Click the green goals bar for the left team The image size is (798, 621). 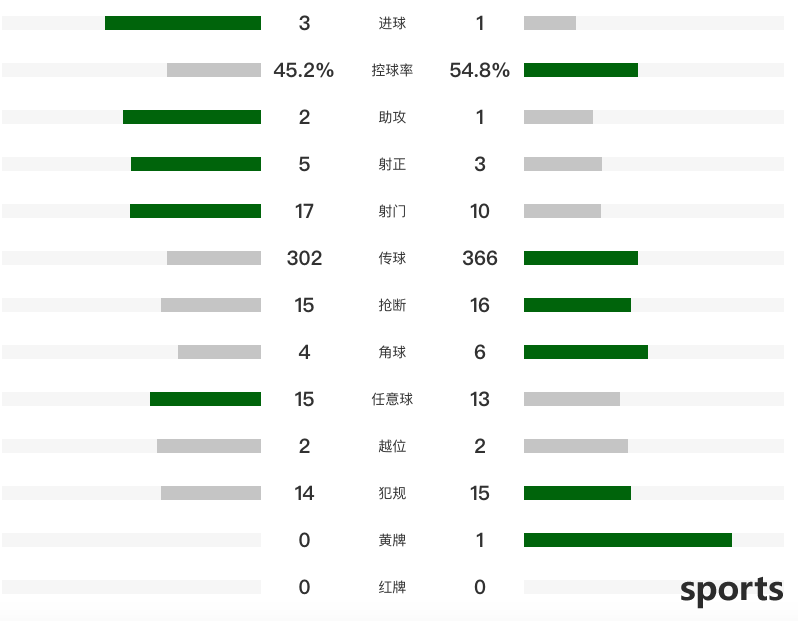click(x=183, y=23)
